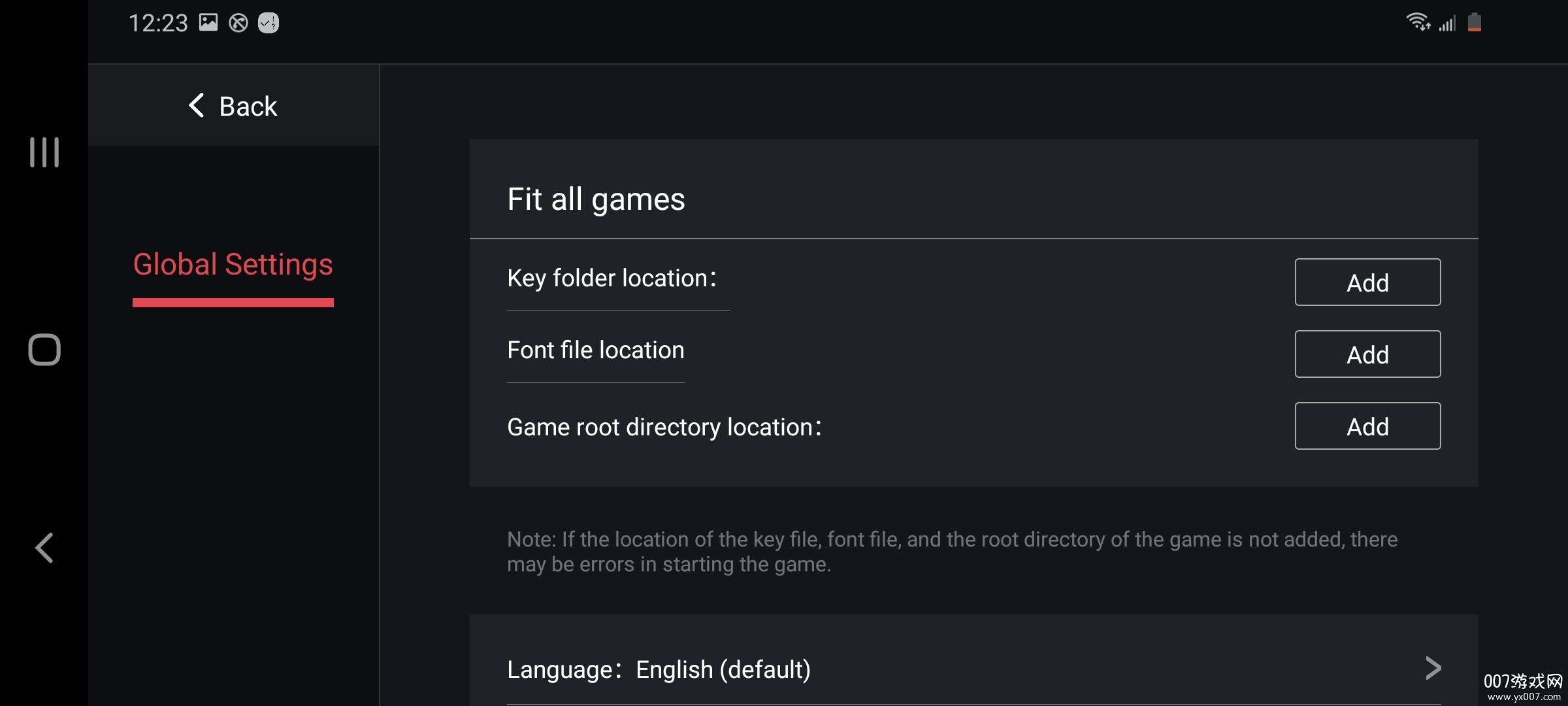The height and width of the screenshot is (706, 1568).
Task: Tap the Wi-Fi status icon
Action: 1418,23
